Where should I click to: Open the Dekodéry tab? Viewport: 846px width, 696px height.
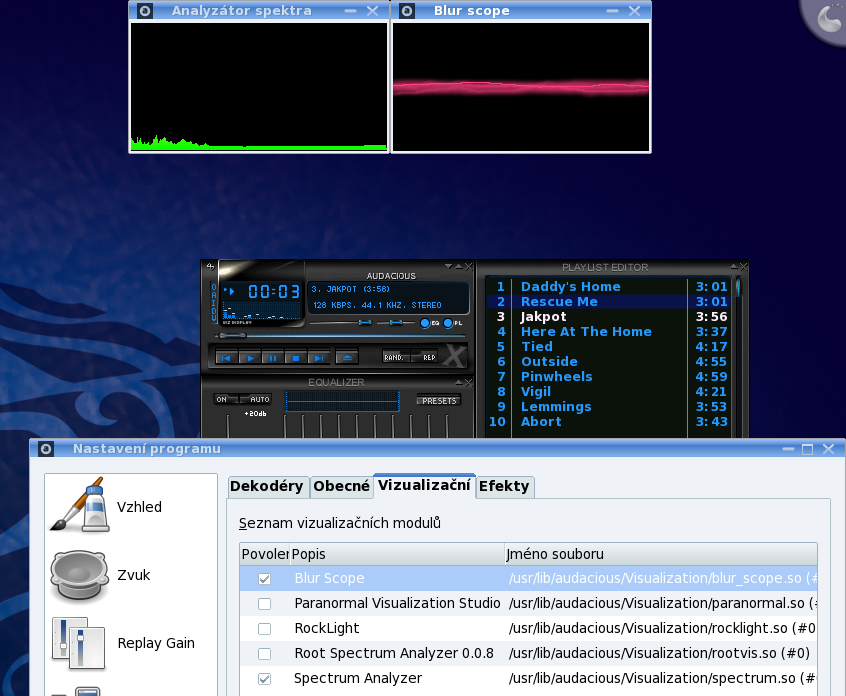pos(268,487)
